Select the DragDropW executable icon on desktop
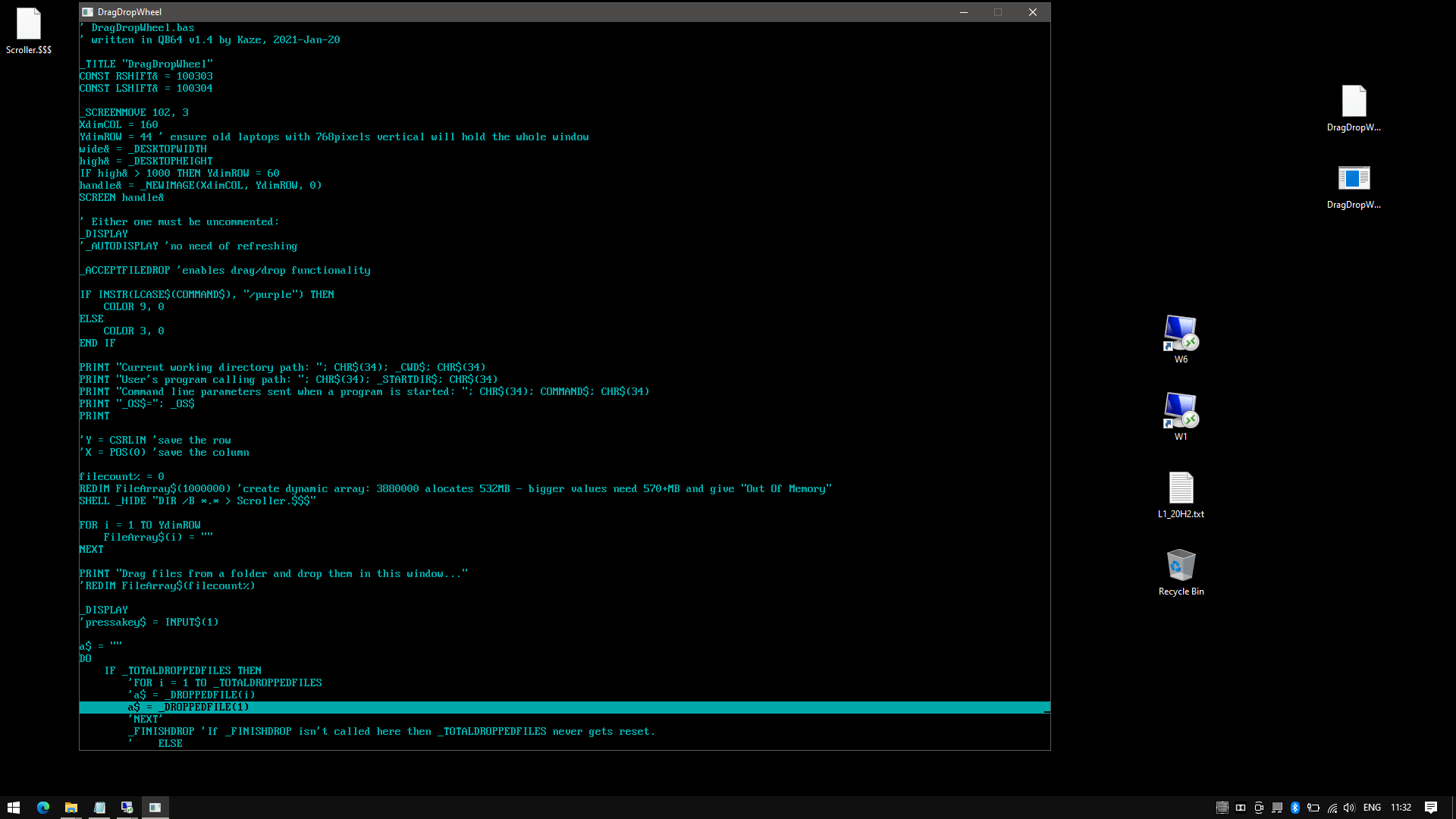The height and width of the screenshot is (819, 1456). click(x=1354, y=186)
